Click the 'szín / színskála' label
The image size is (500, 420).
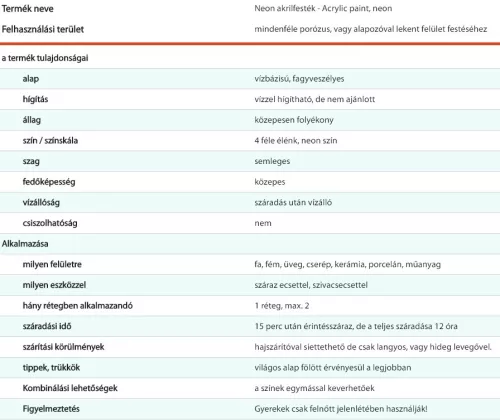(50, 141)
